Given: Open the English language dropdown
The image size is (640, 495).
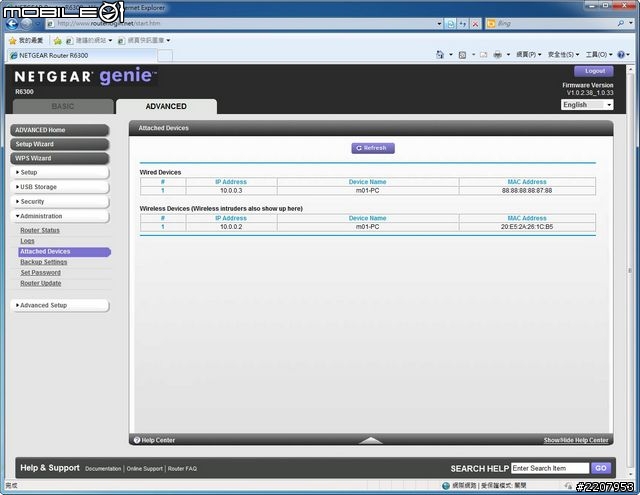Looking at the screenshot, I should (x=587, y=105).
